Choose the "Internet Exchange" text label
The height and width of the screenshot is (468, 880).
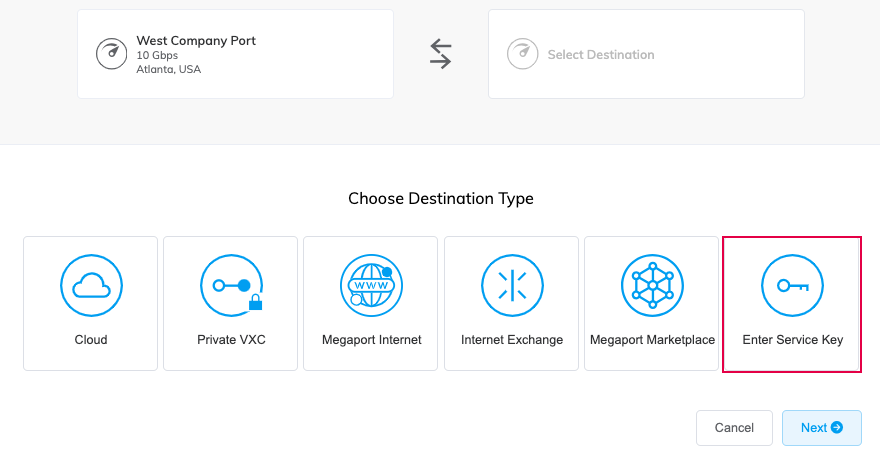click(511, 340)
